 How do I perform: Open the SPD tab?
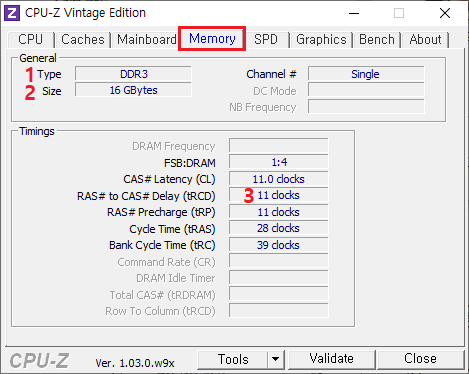[x=266, y=39]
